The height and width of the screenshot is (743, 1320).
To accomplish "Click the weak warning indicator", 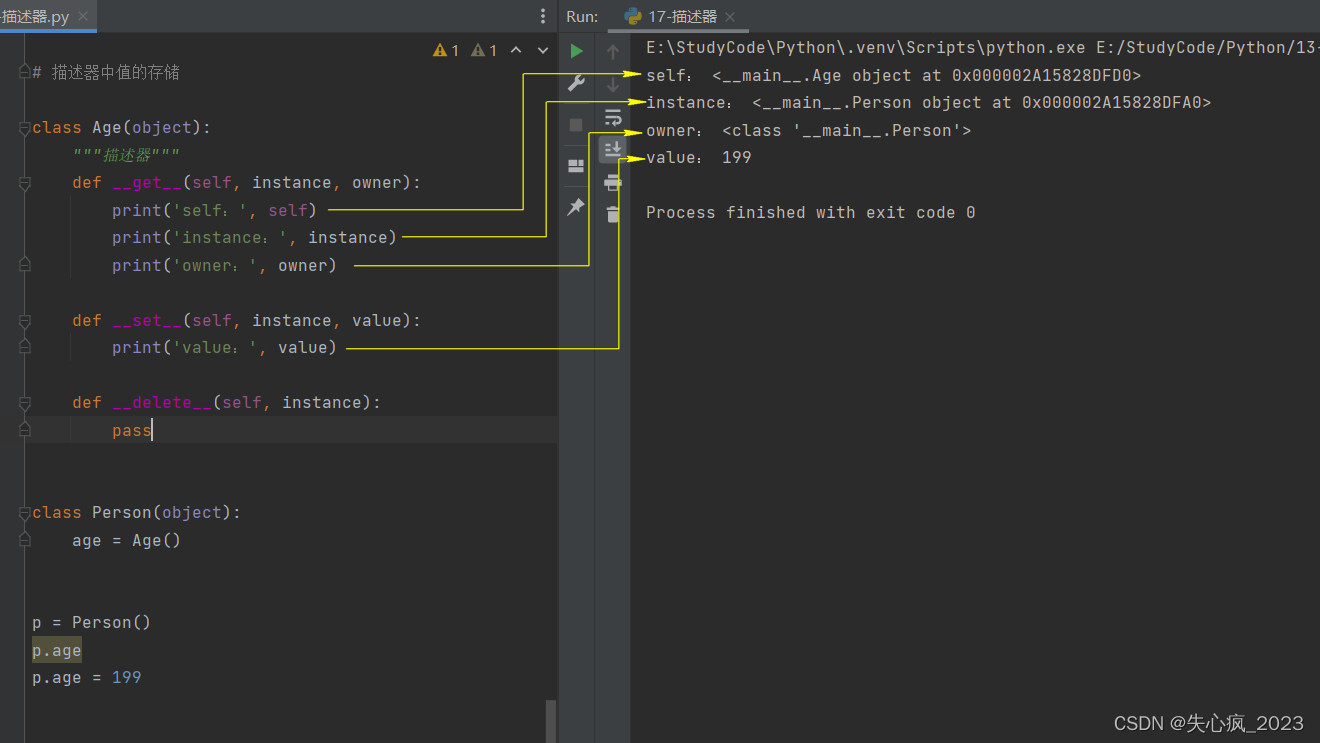I will point(484,50).
